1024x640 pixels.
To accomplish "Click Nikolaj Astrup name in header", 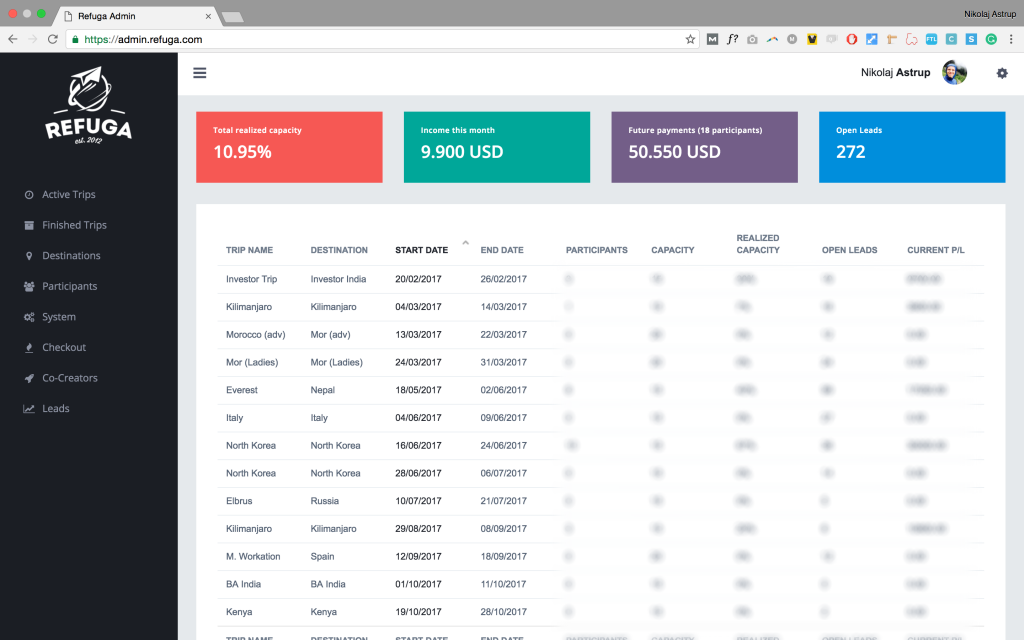I will point(895,72).
